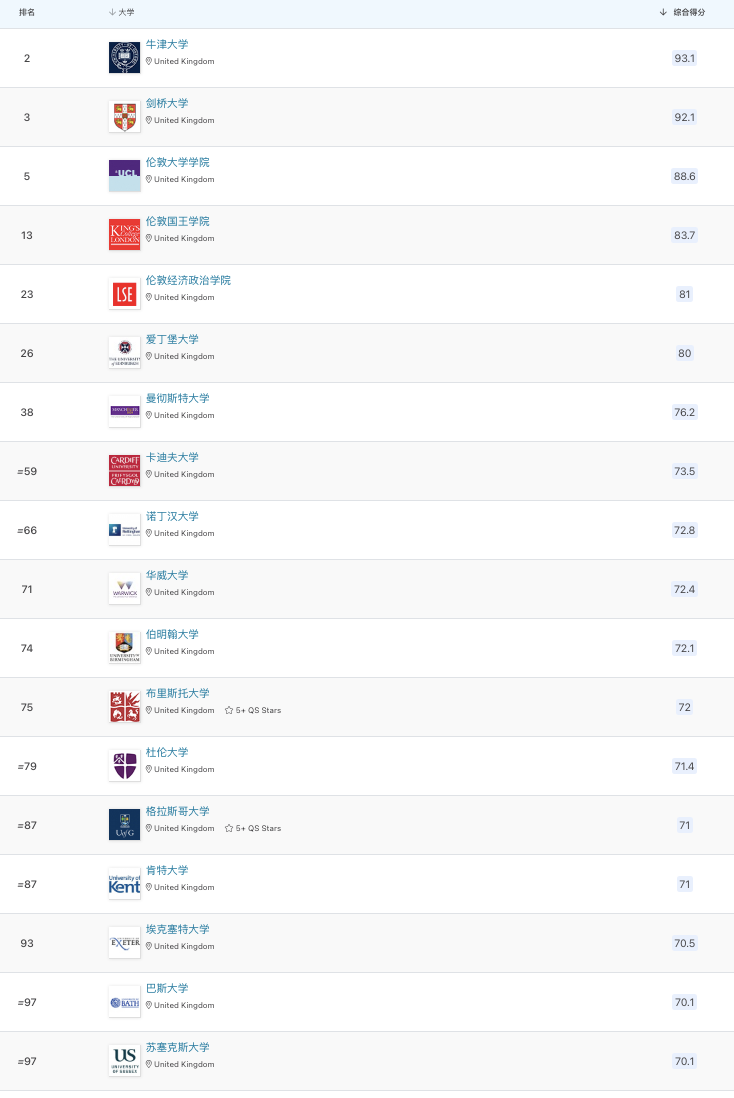This screenshot has width=734, height=1098.
Task: Click the Durham University shield logo
Action: click(x=124, y=766)
